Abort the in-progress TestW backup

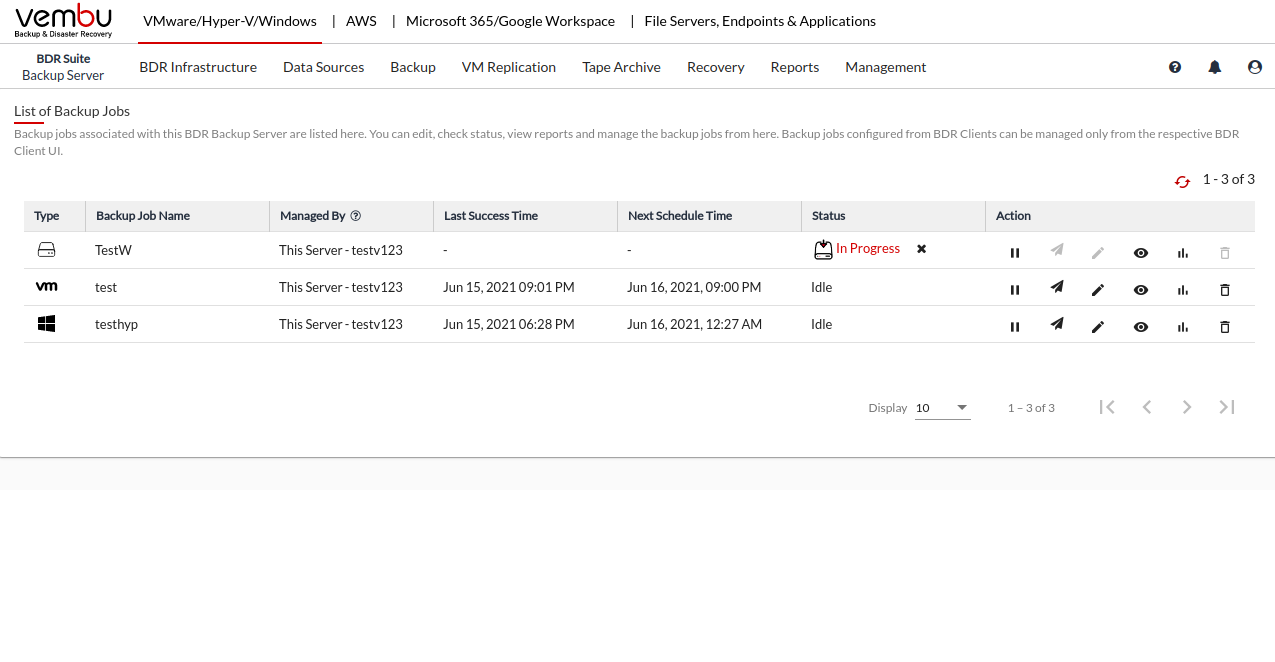[x=921, y=249]
